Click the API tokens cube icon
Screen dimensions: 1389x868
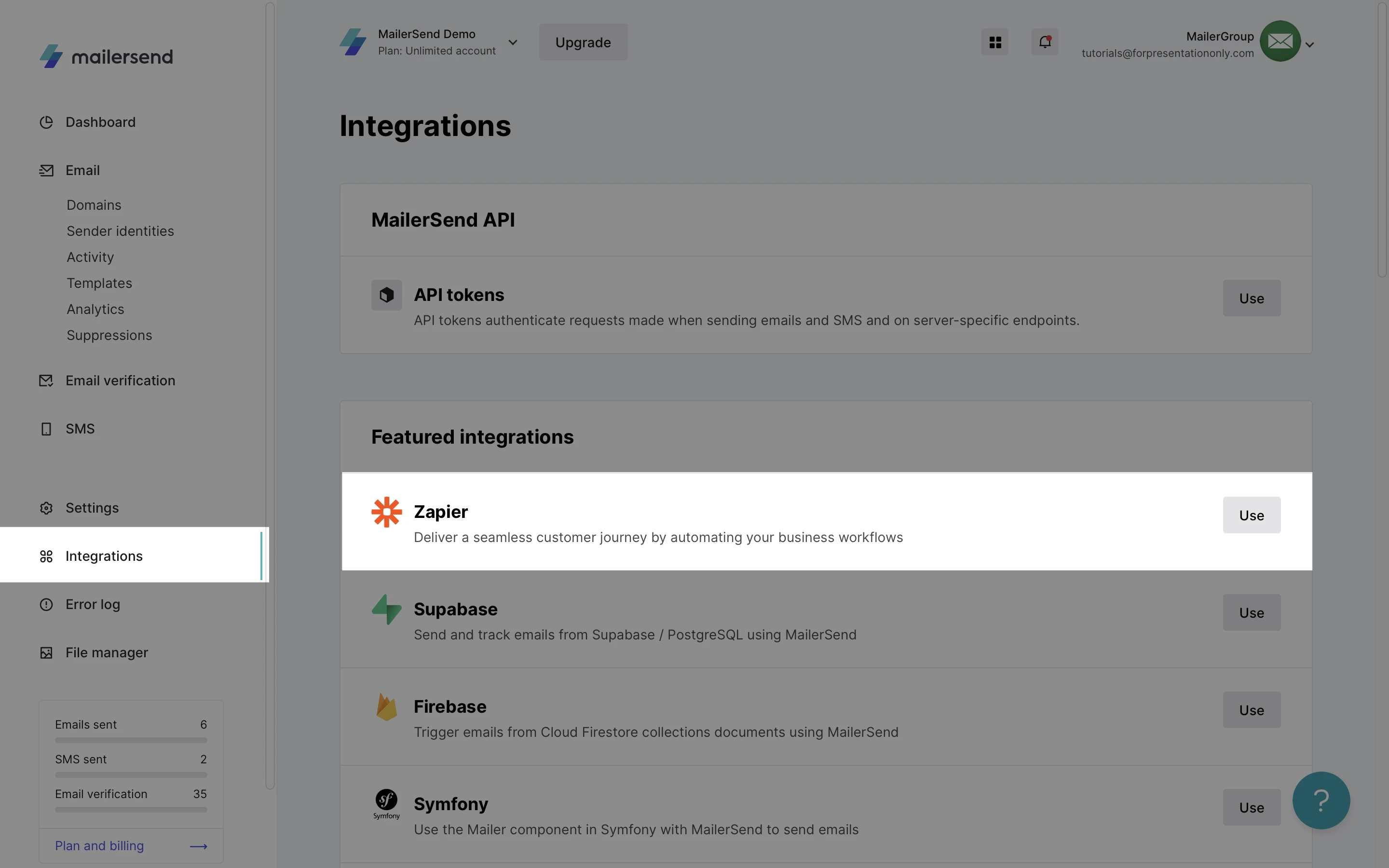coord(386,295)
